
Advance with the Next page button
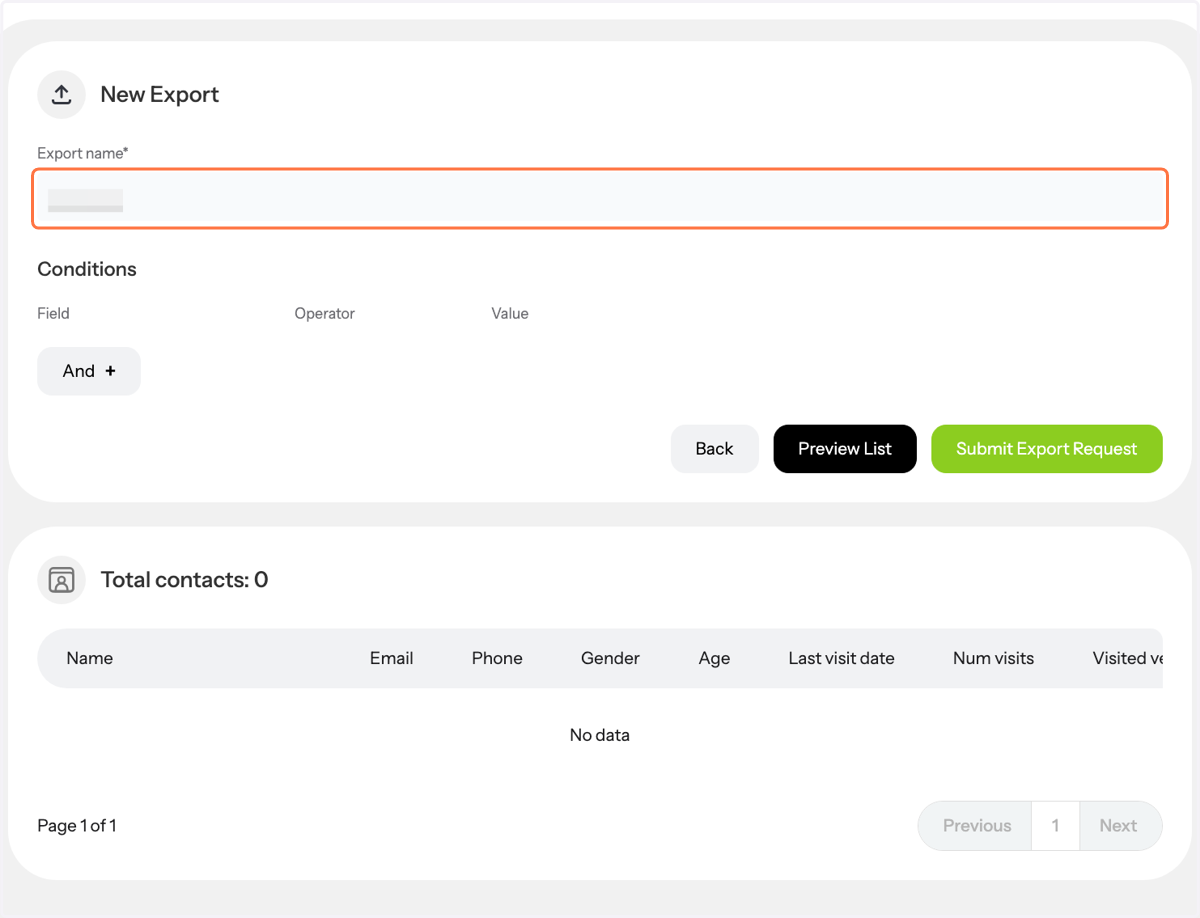point(1119,826)
